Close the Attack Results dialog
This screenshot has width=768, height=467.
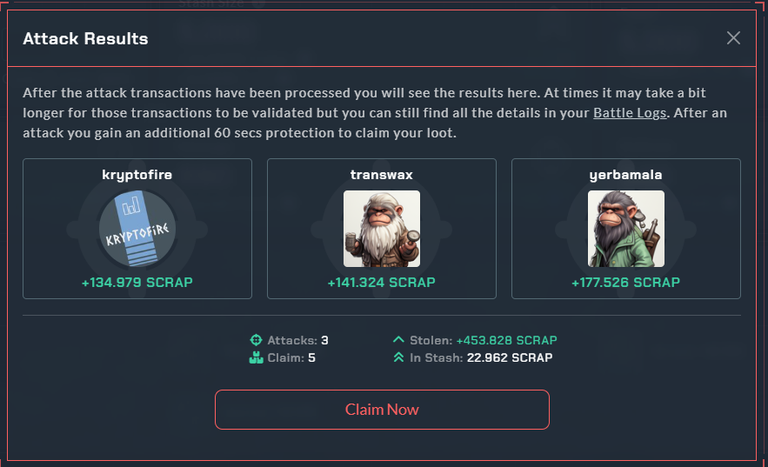[733, 38]
